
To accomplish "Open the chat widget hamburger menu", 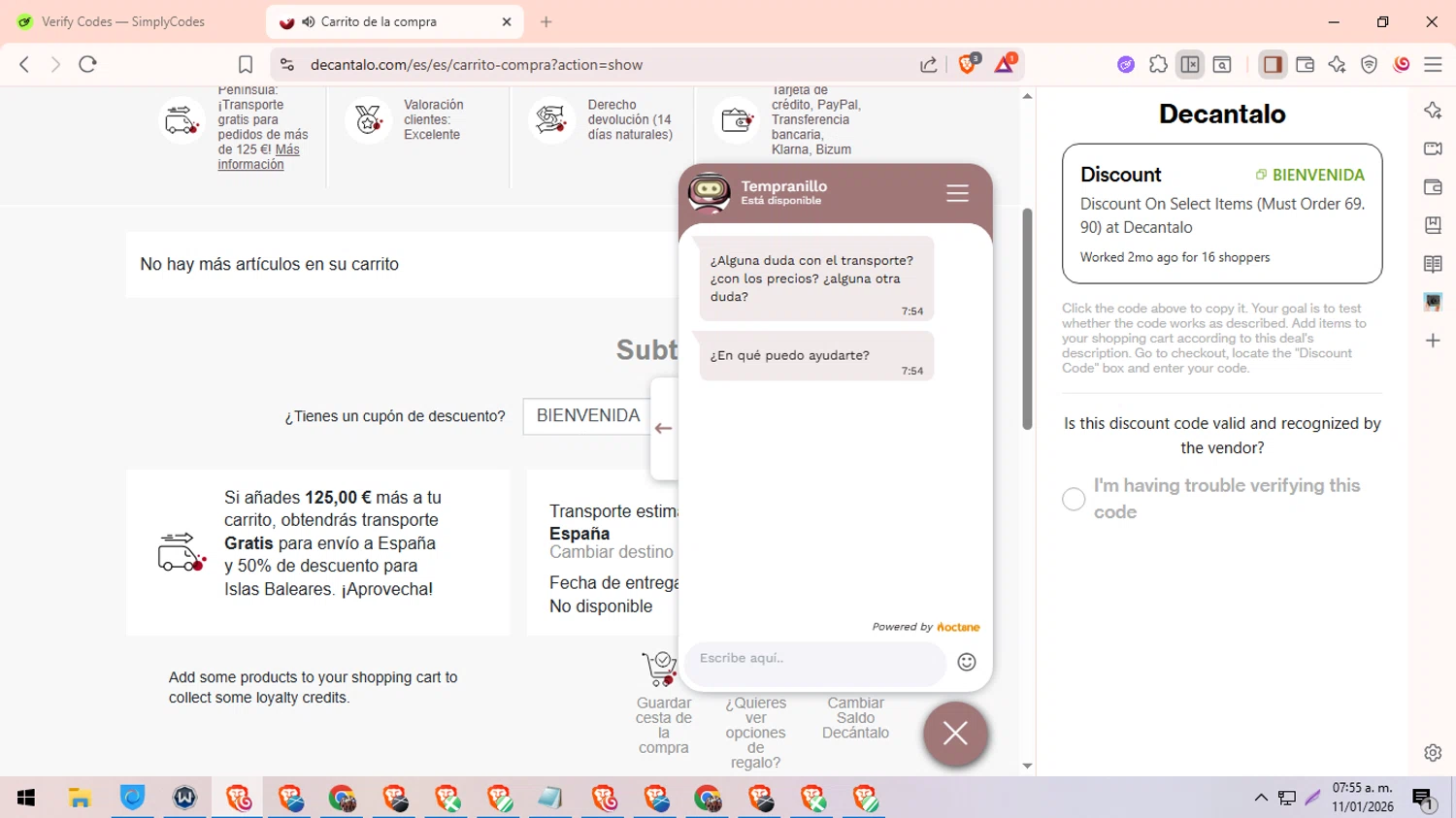I will 957,193.
